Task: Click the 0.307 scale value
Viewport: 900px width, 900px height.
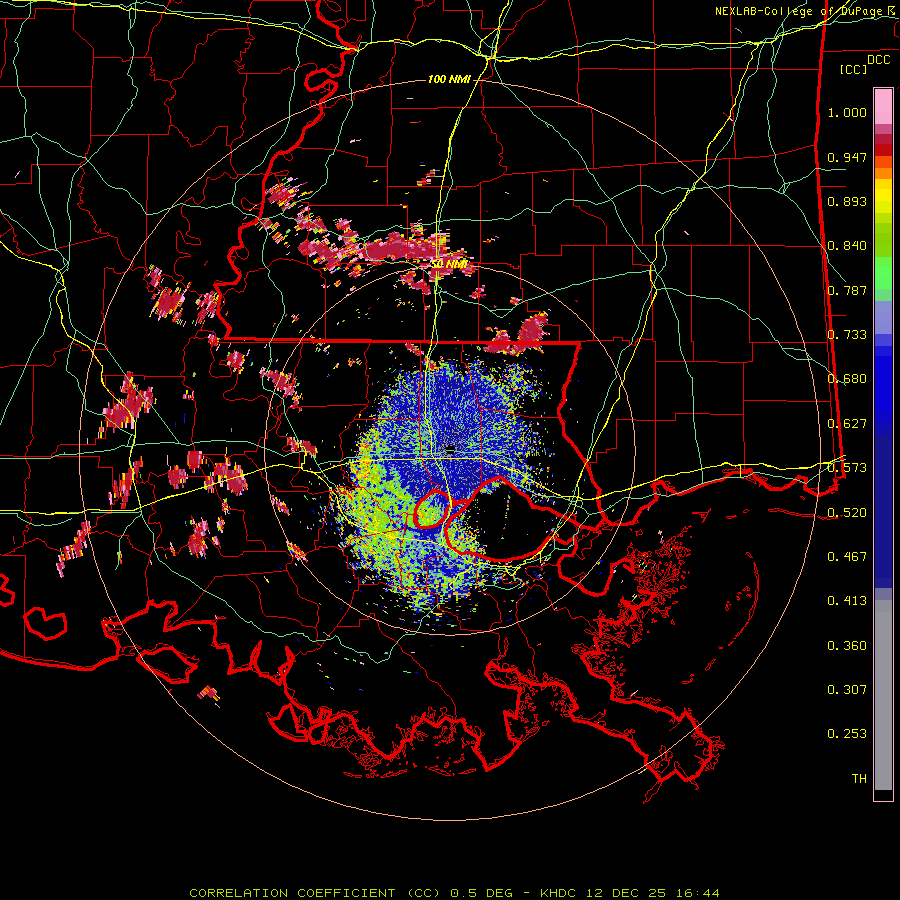Action: (x=847, y=690)
